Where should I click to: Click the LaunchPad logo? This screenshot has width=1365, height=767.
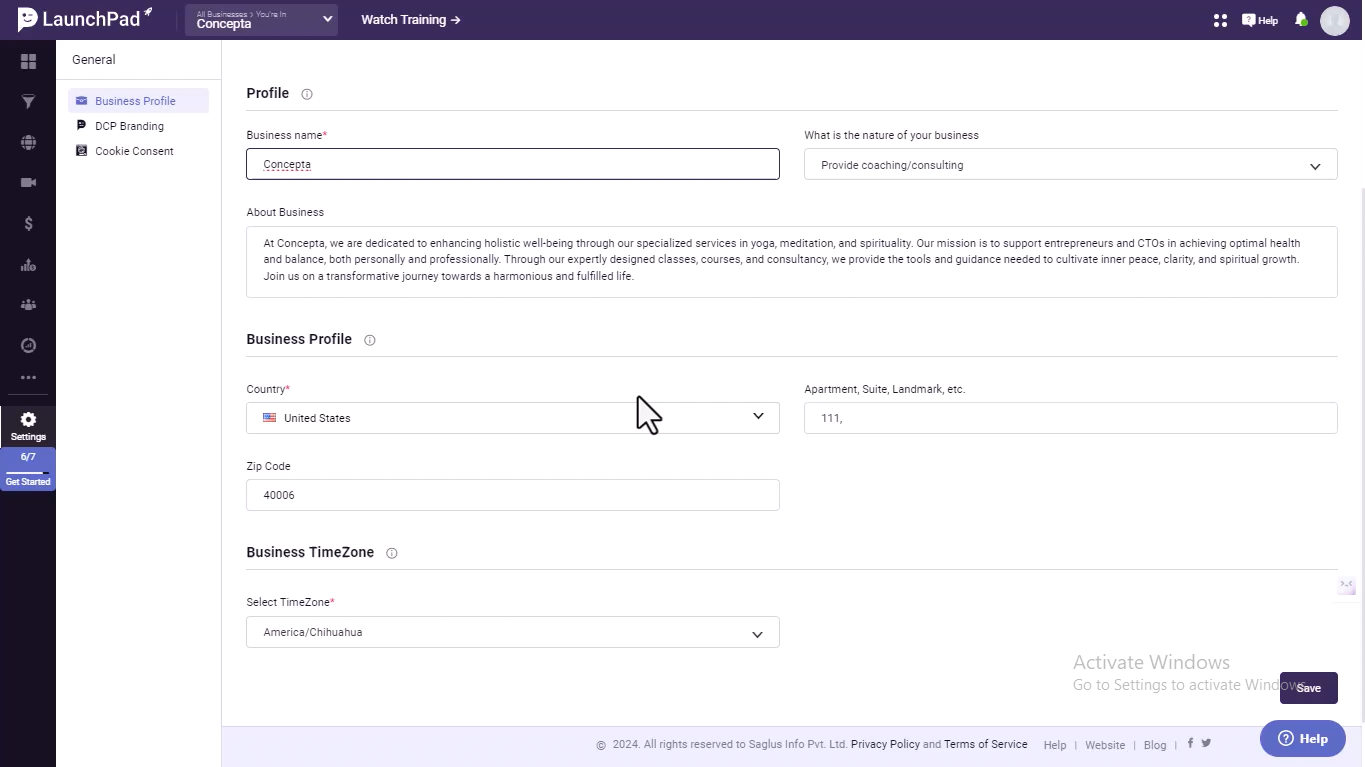pos(85,19)
